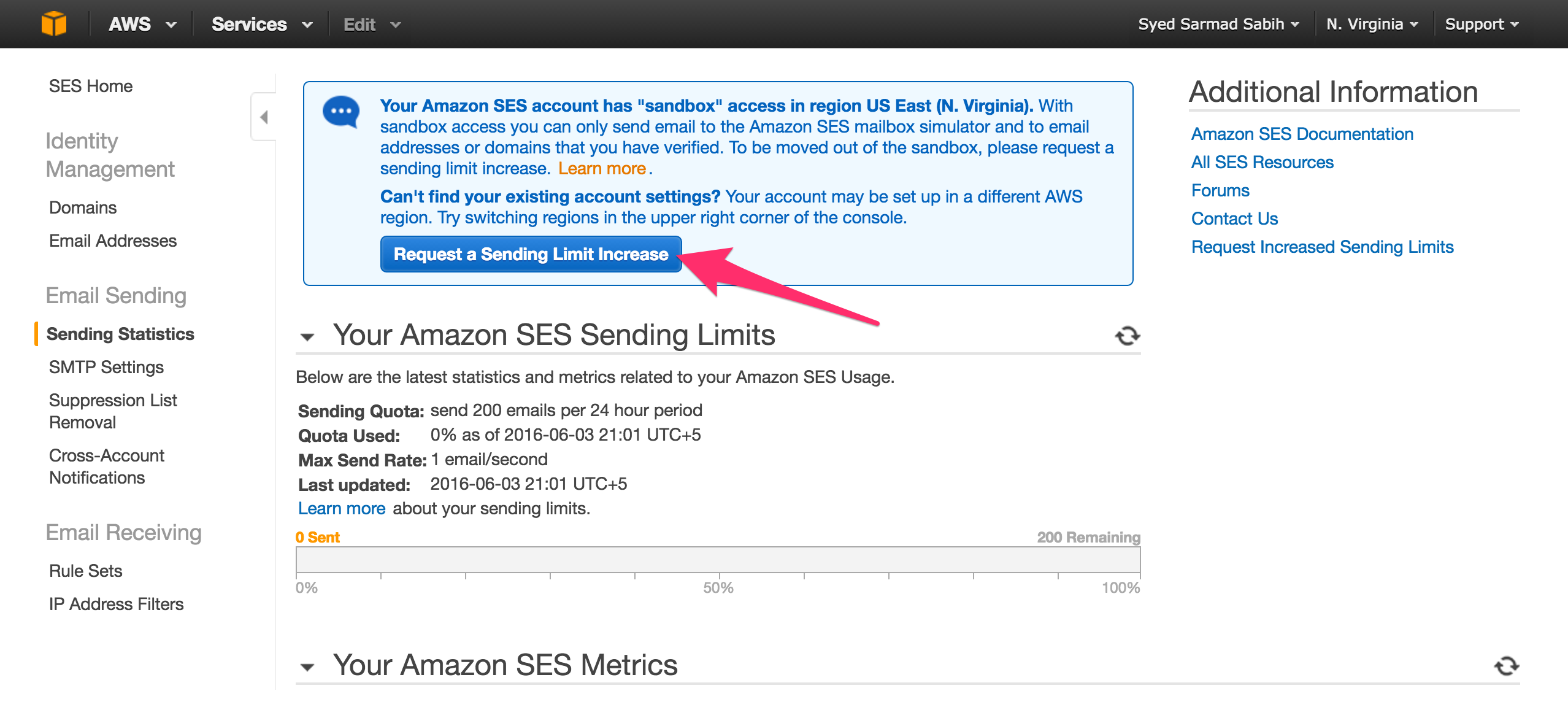Viewport: 1568px width, 707px height.
Task: Go to SMTP Settings in sidebar
Action: click(x=106, y=367)
